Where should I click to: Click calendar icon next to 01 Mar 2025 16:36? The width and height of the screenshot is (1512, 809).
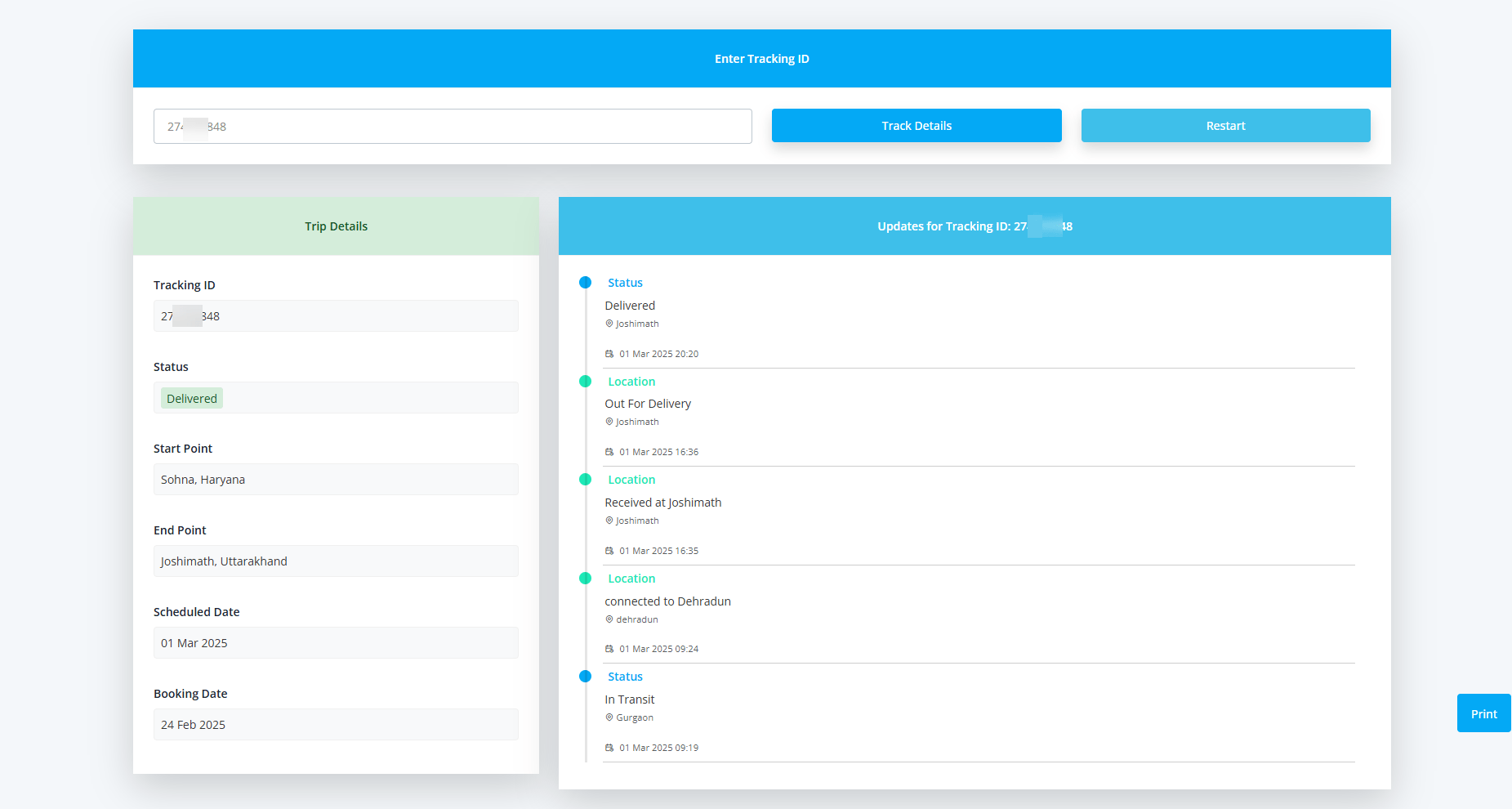pos(609,452)
